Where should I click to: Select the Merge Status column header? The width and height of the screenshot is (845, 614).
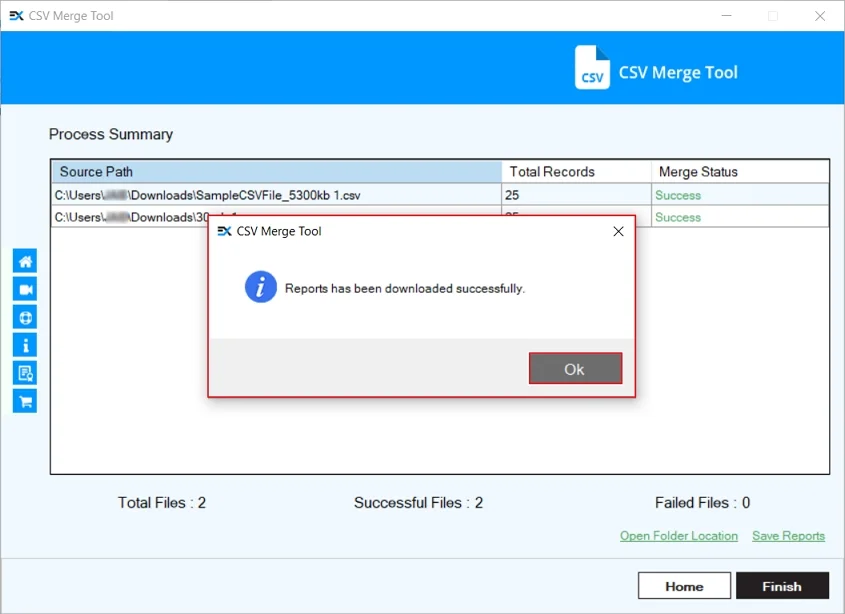click(697, 171)
